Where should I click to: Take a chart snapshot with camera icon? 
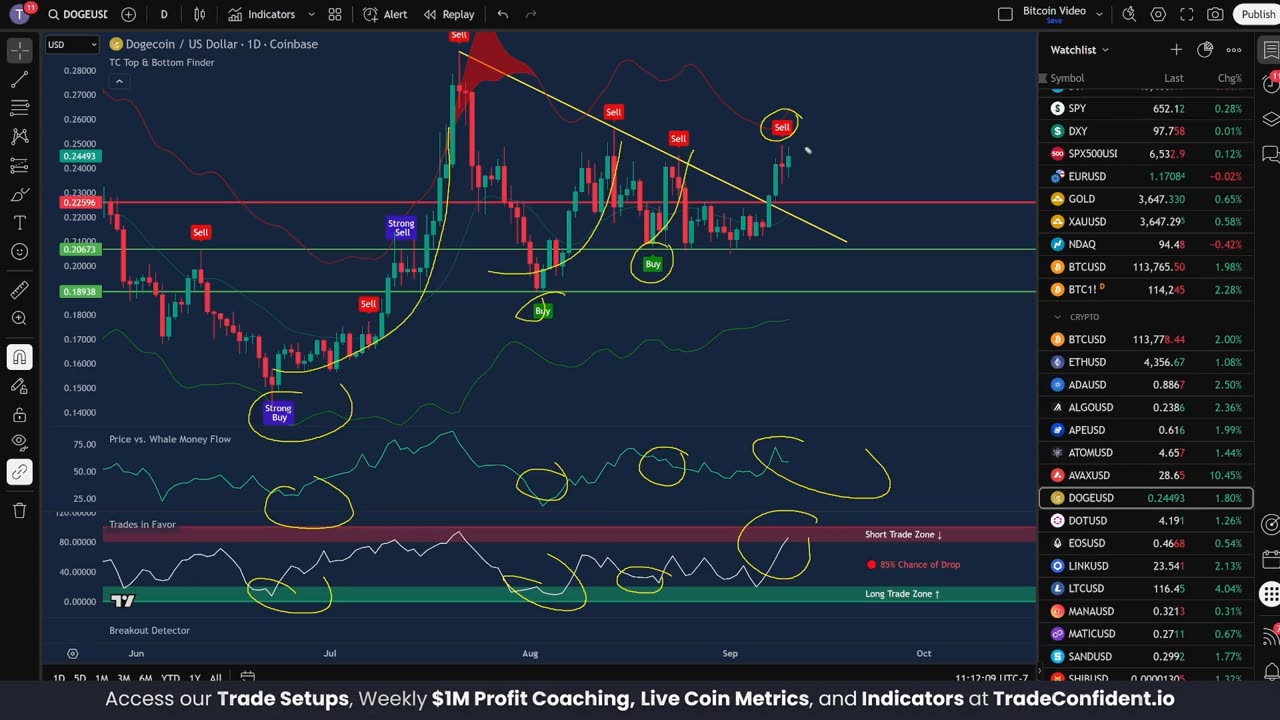pyautogui.click(x=1215, y=14)
